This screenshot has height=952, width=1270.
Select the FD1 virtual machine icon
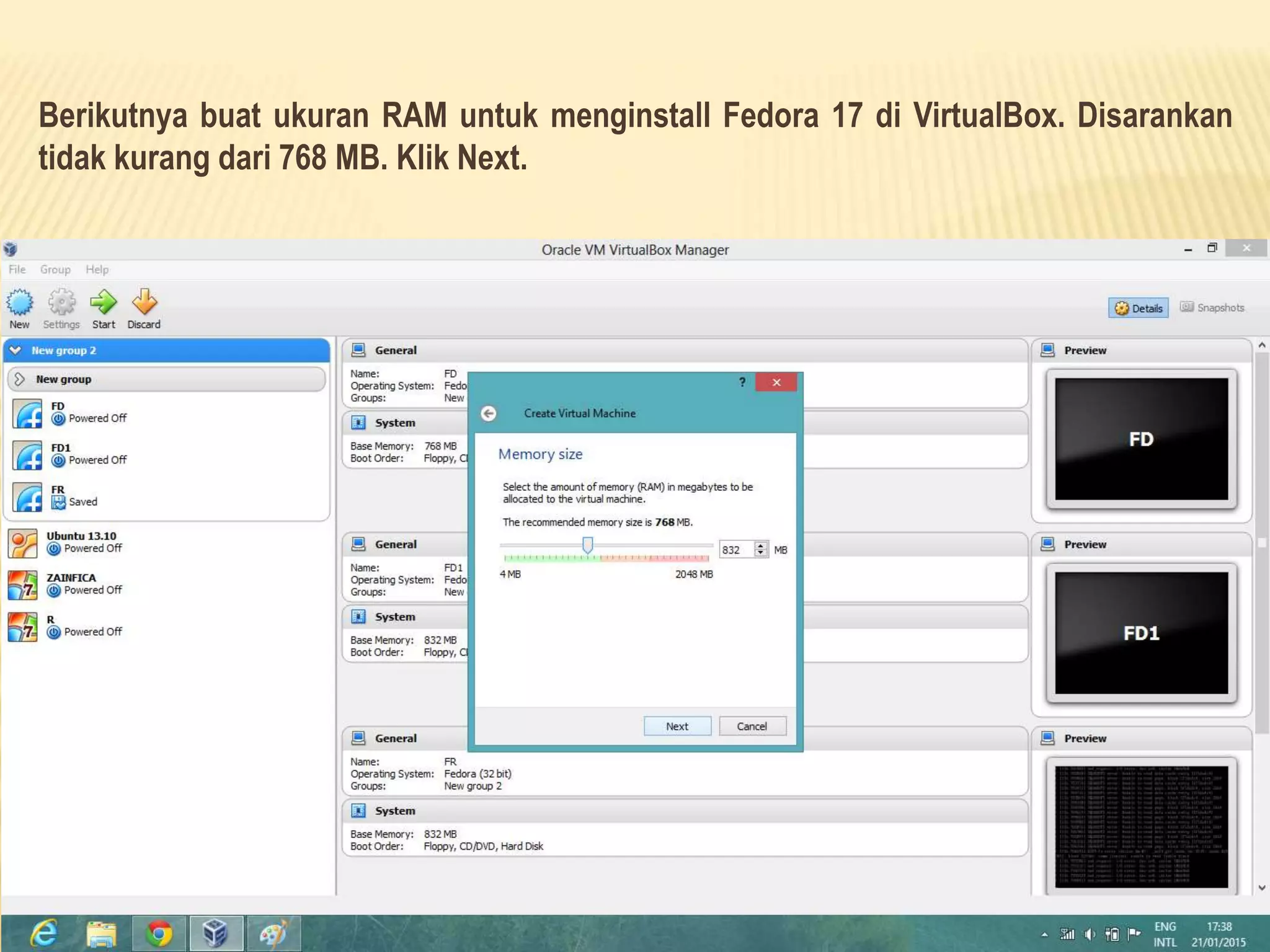tap(28, 456)
